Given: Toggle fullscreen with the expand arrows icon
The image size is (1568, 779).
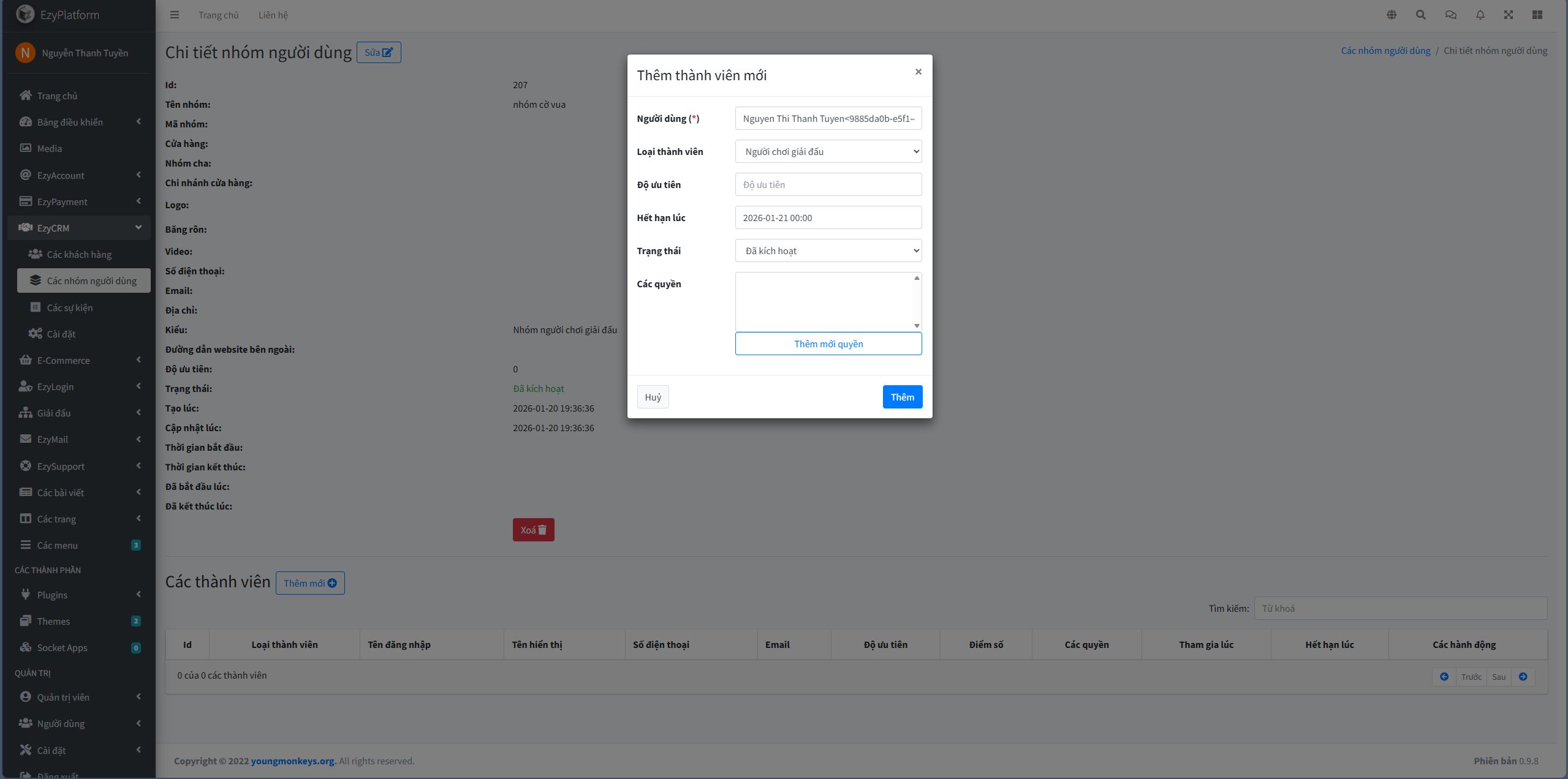Looking at the screenshot, I should point(1508,15).
